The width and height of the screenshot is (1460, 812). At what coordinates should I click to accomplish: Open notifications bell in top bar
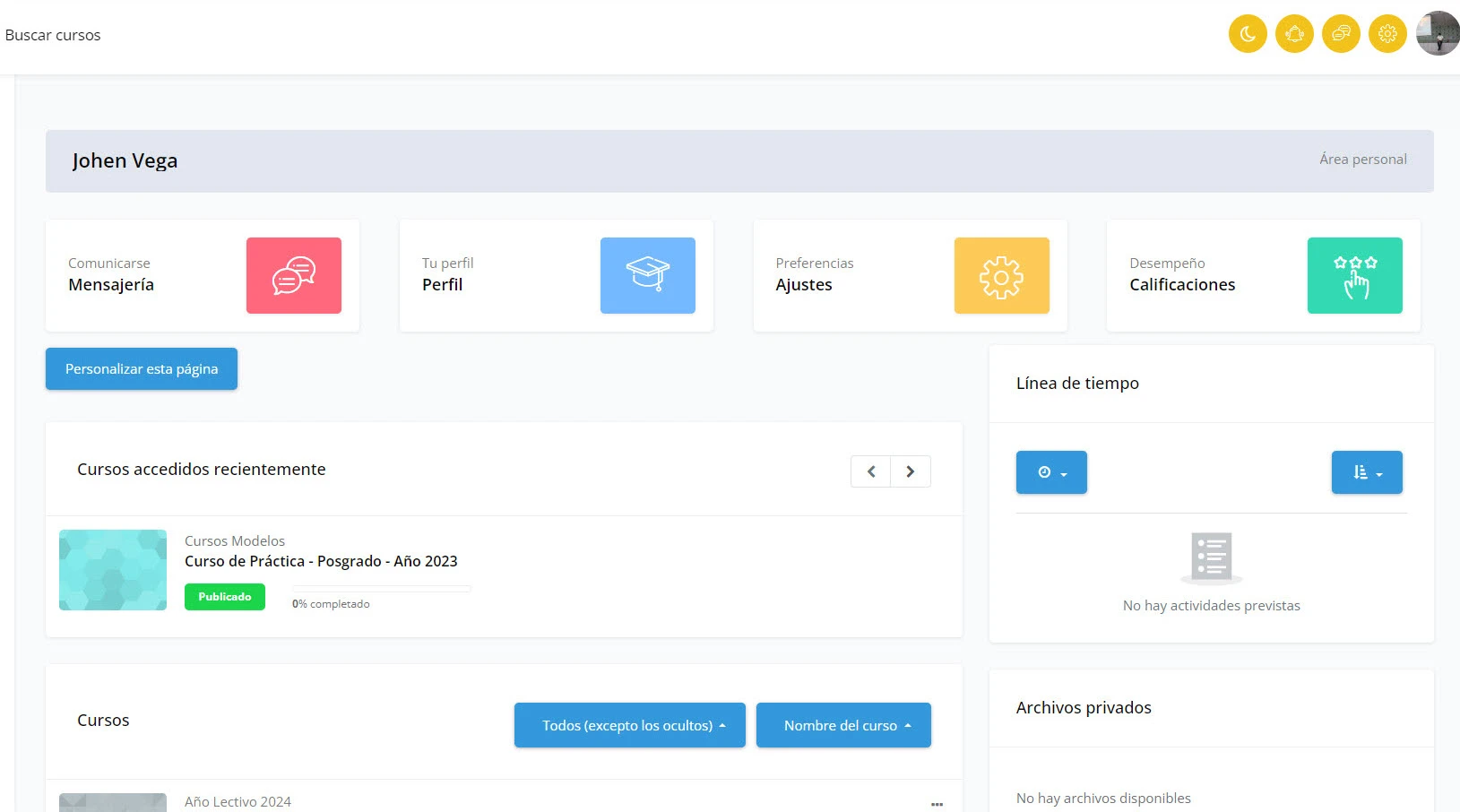click(1294, 34)
